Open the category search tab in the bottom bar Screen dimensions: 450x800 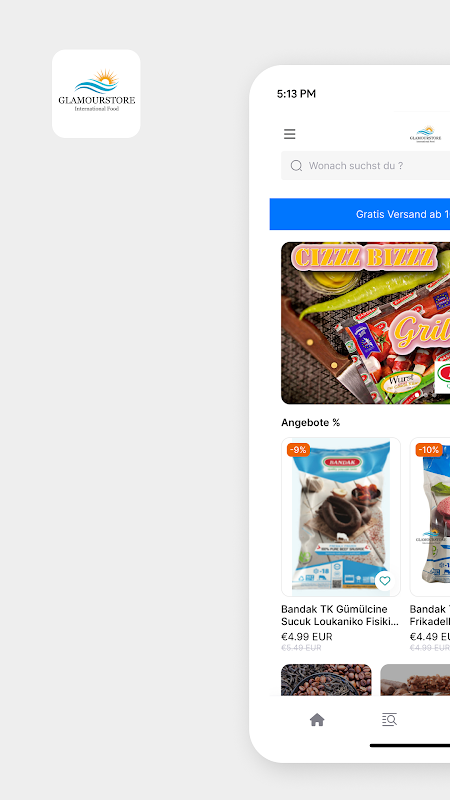coord(389,719)
